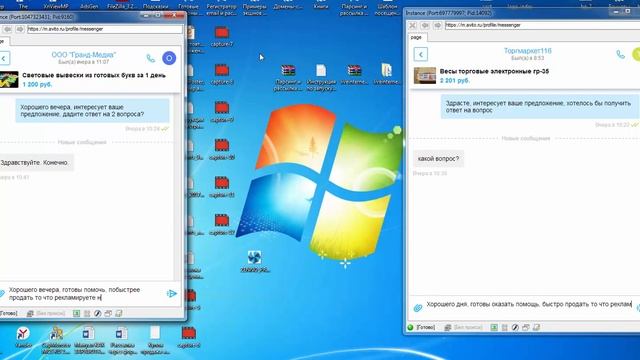Click green square icon in right status bar
The height and width of the screenshot is (360, 640).
pyautogui.click(x=494, y=327)
